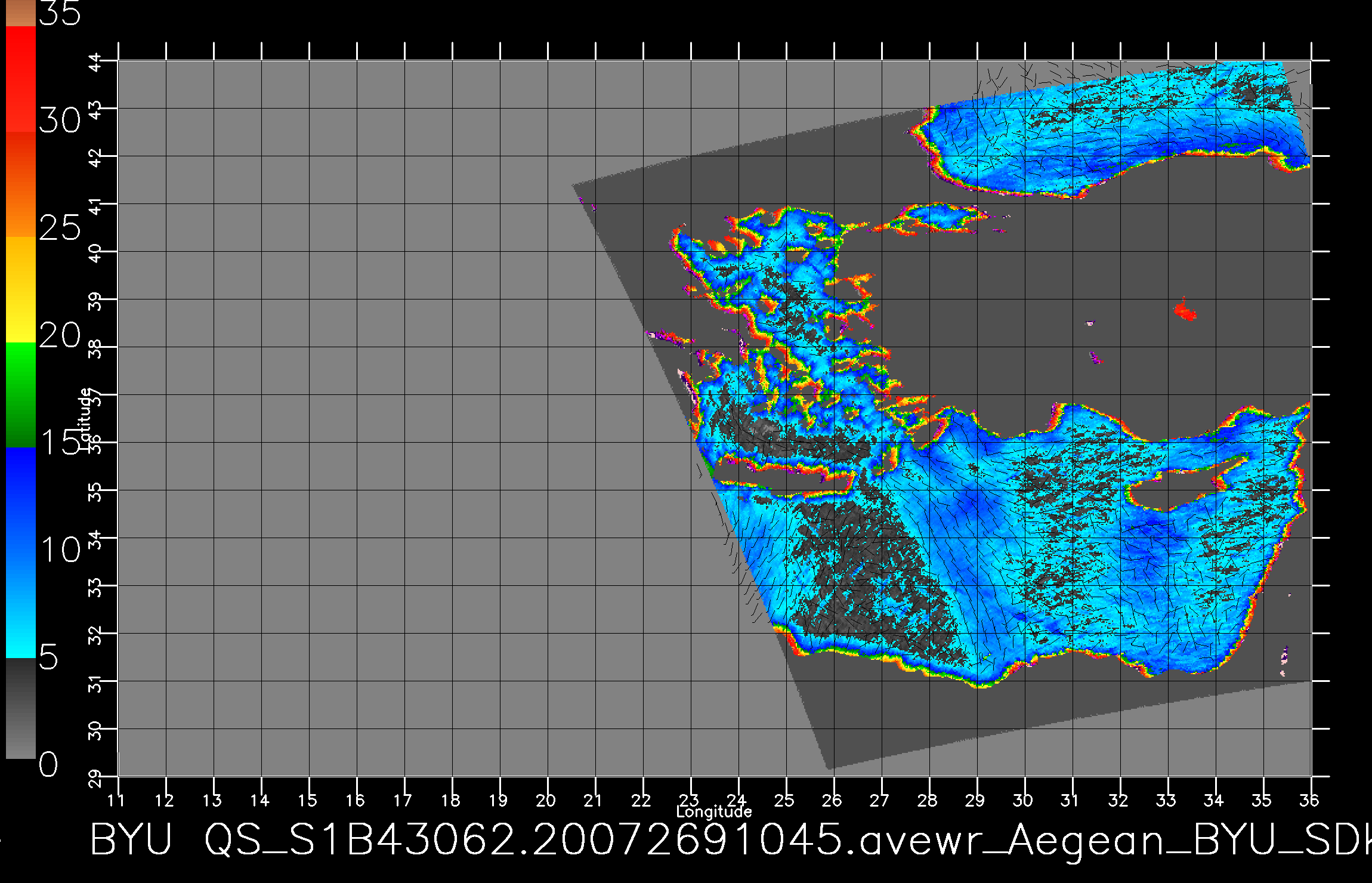Screen dimensions: 1372x883
Task: Click the colorbar label 20
Action: 60,335
